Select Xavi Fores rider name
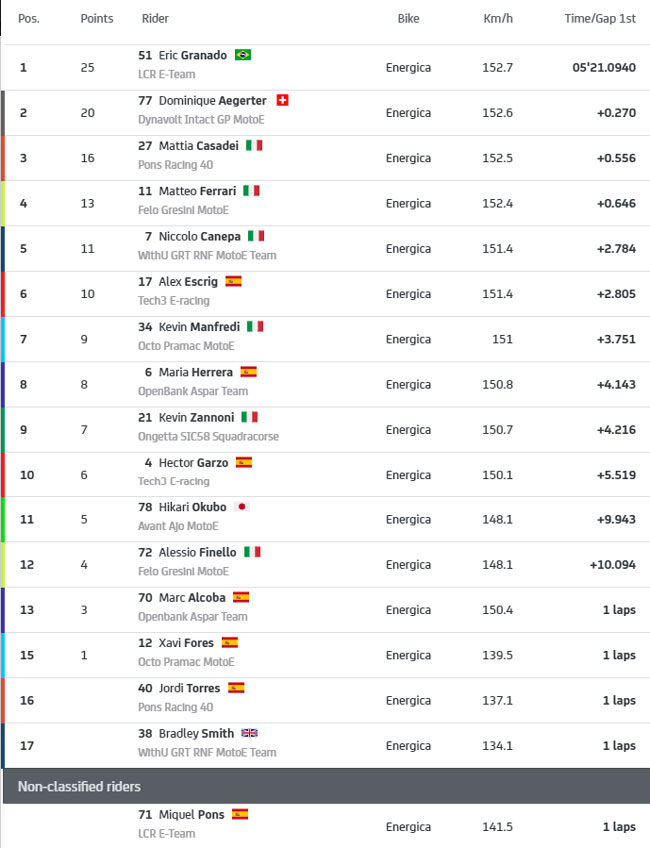Screen dimensions: 650x848 click(186, 643)
